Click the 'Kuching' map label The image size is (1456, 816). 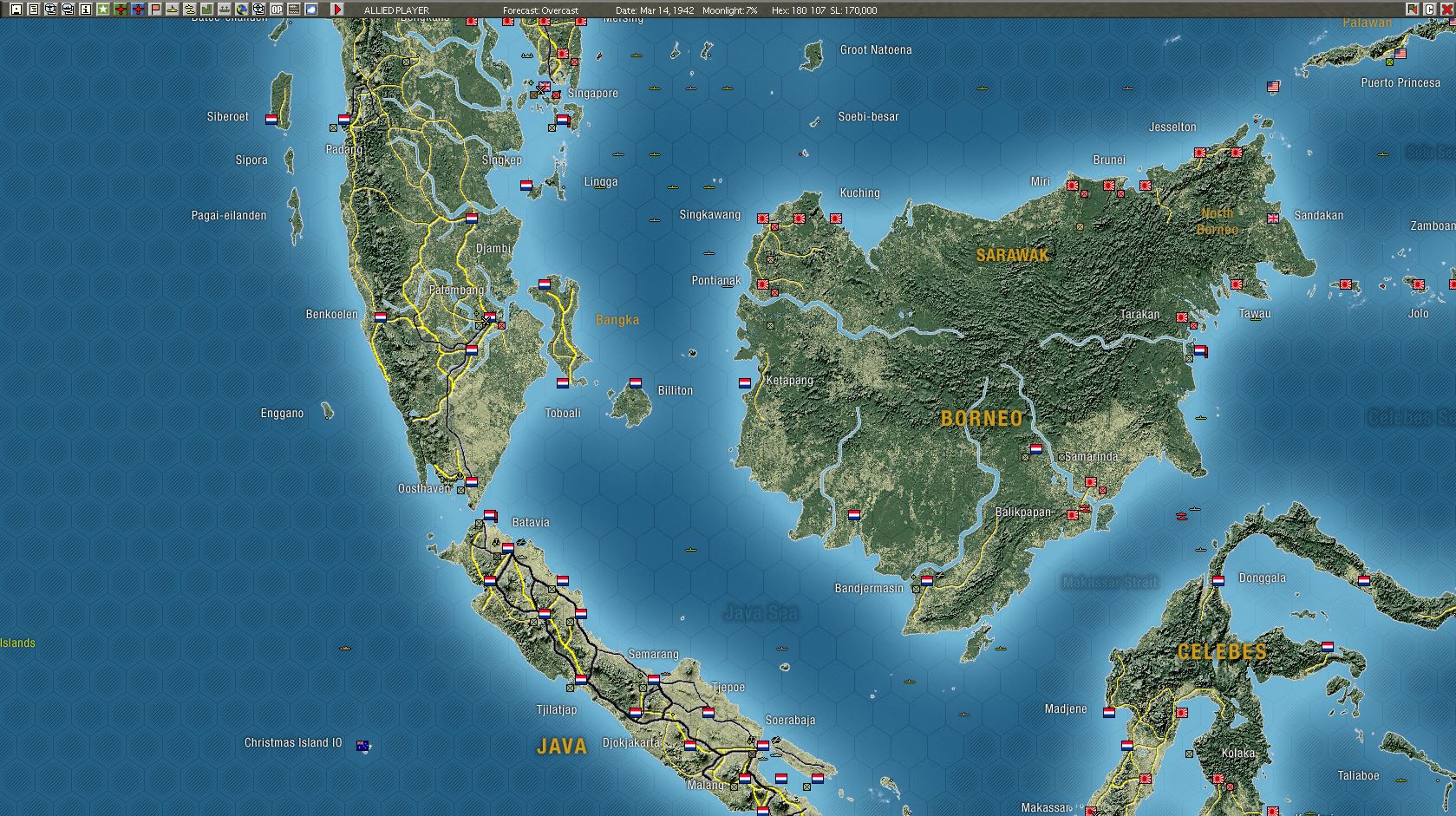click(859, 193)
